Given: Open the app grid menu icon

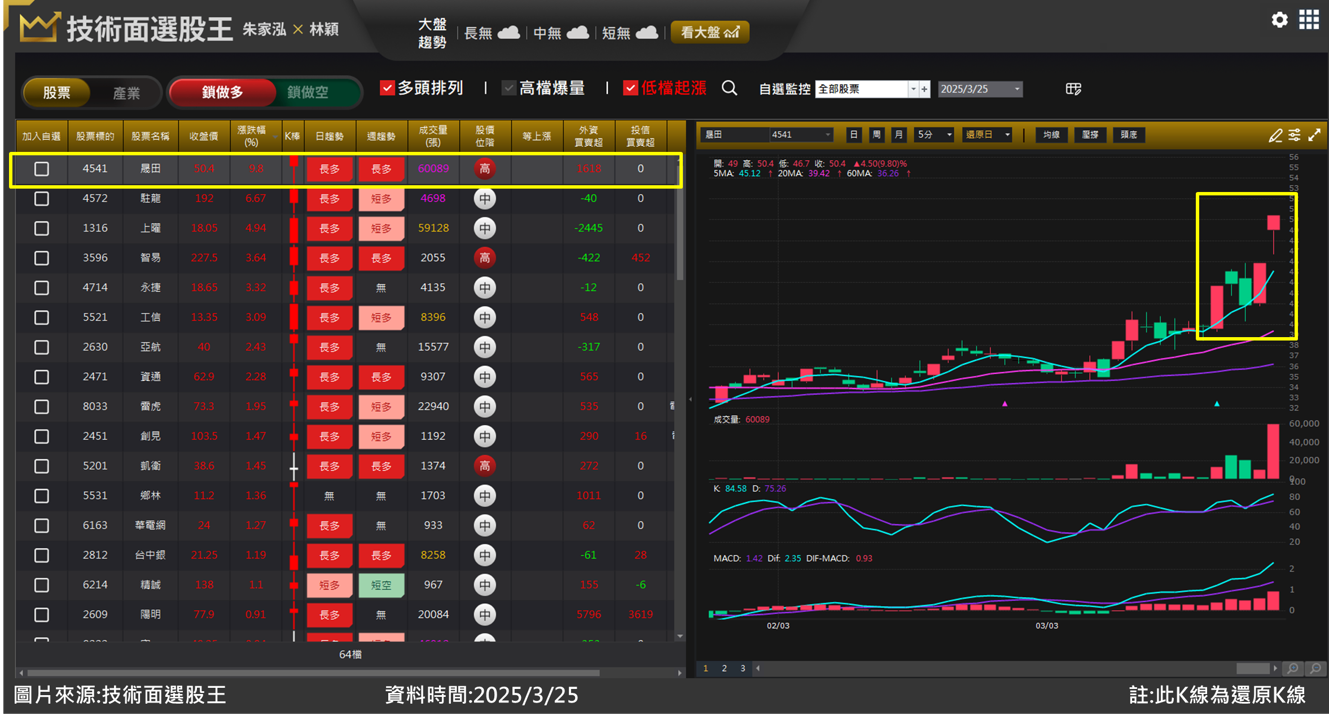Looking at the screenshot, I should tap(1309, 20).
